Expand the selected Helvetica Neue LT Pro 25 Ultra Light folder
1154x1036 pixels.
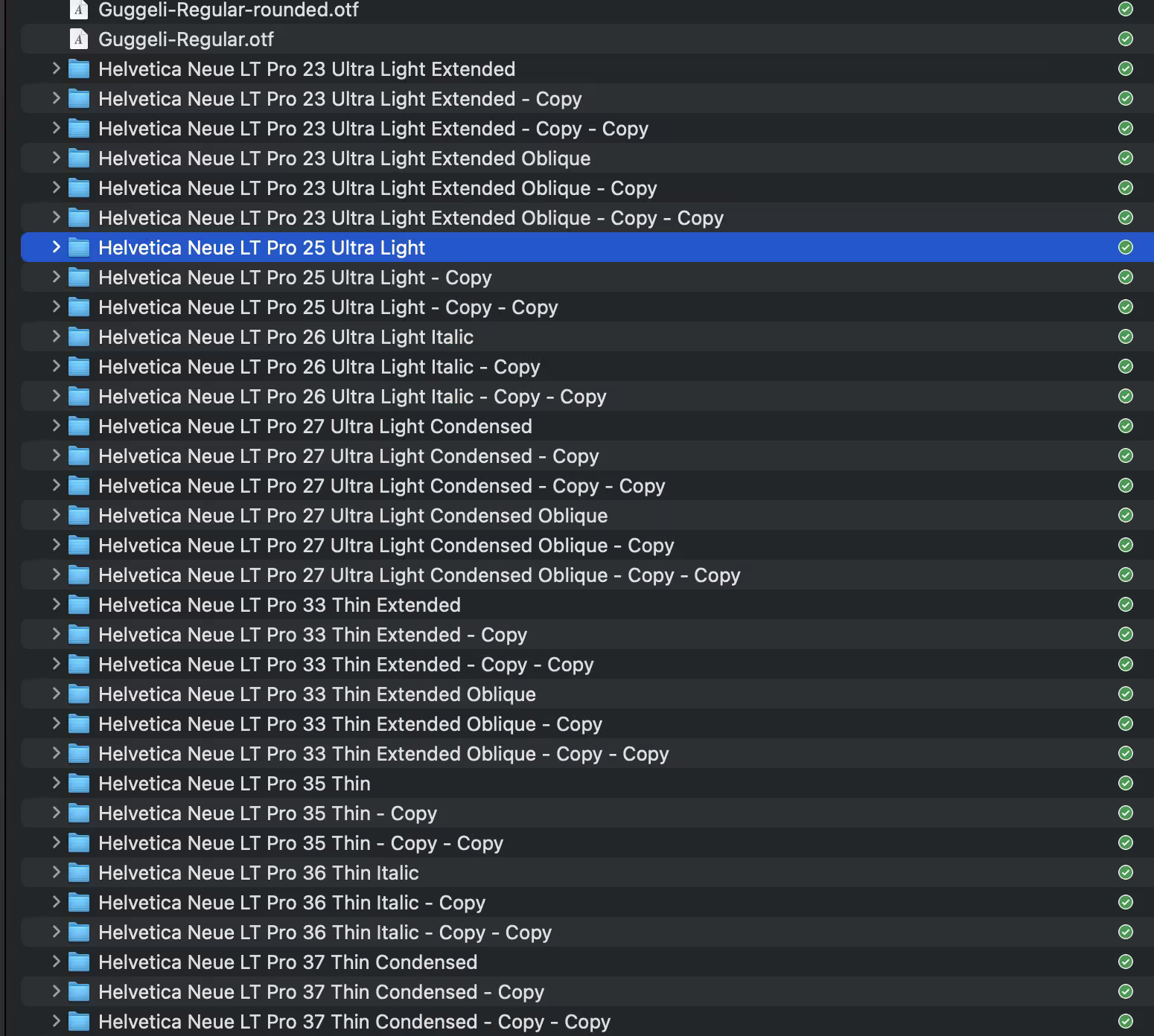pyautogui.click(x=56, y=247)
